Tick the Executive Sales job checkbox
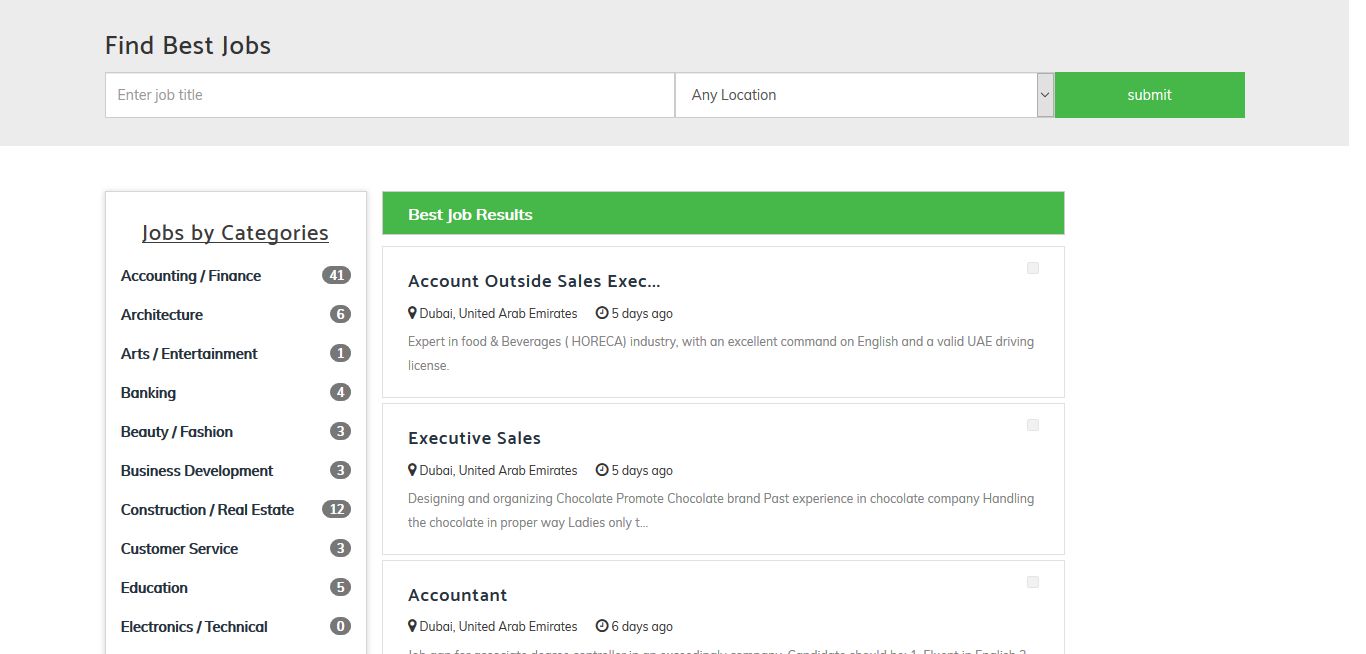Screen dimensions: 1366x654 coord(1033,425)
